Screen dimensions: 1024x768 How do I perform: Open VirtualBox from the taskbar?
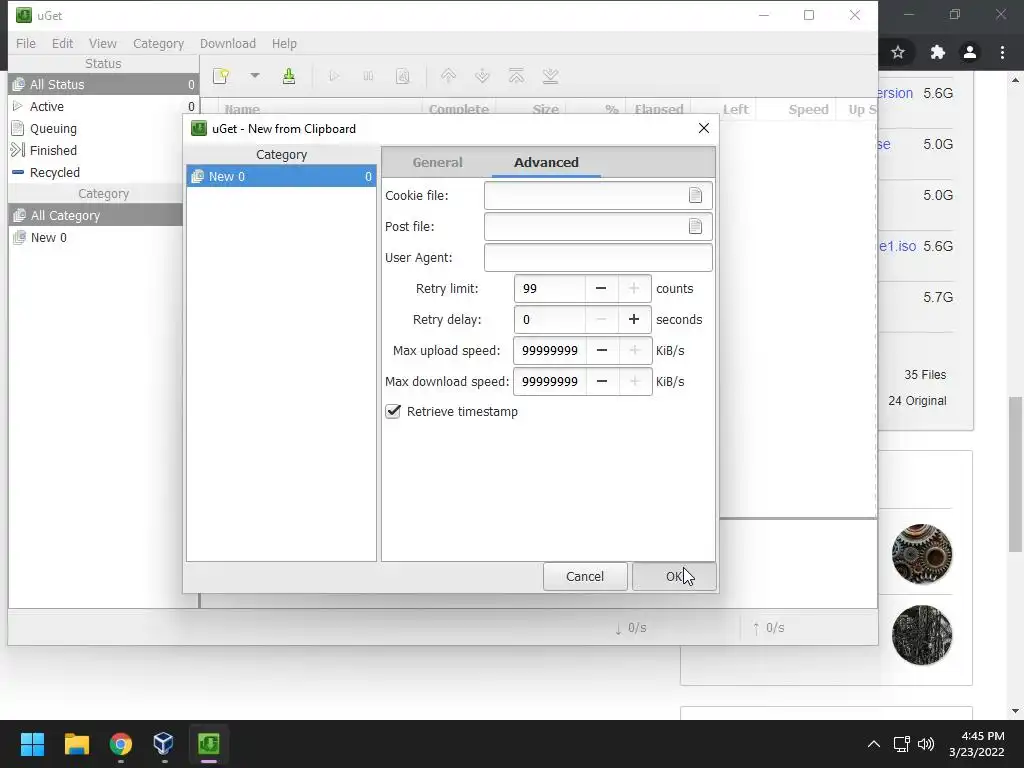[164, 744]
